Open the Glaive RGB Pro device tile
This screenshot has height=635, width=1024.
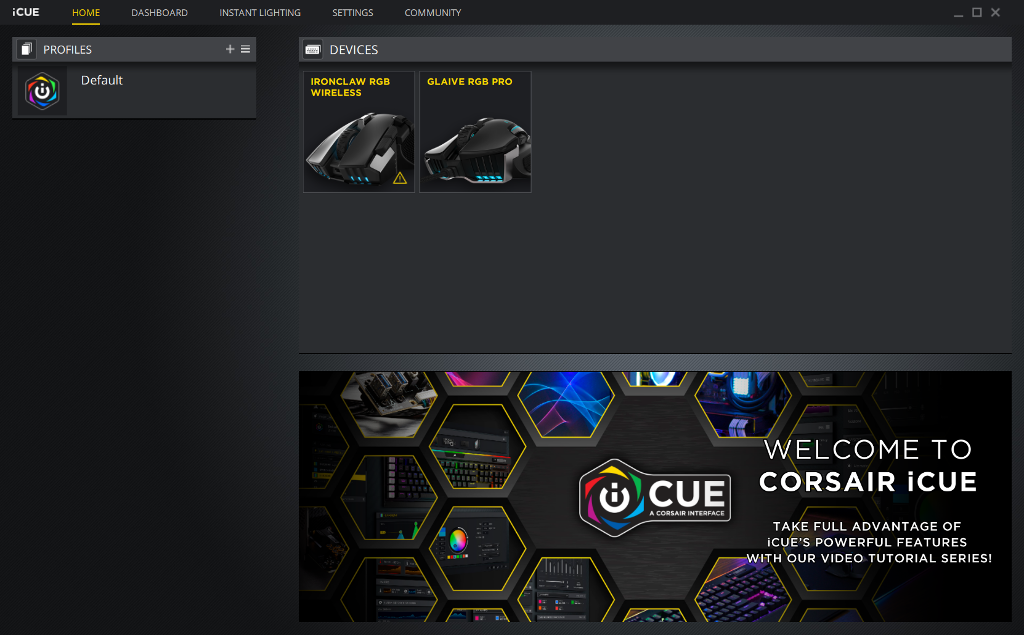(x=475, y=132)
